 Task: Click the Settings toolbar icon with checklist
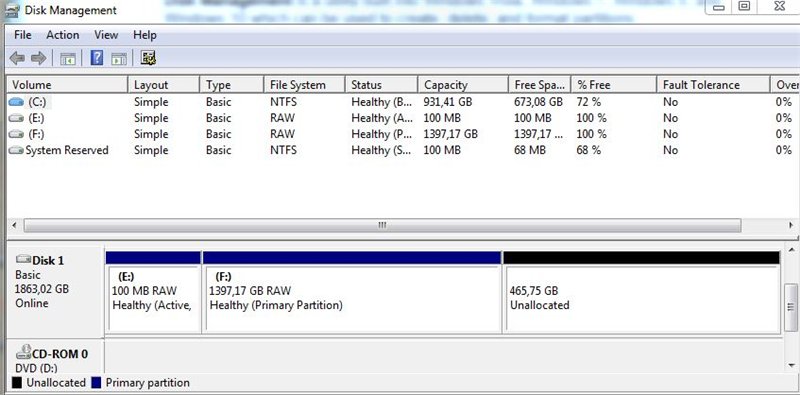pyautogui.click(x=148, y=58)
